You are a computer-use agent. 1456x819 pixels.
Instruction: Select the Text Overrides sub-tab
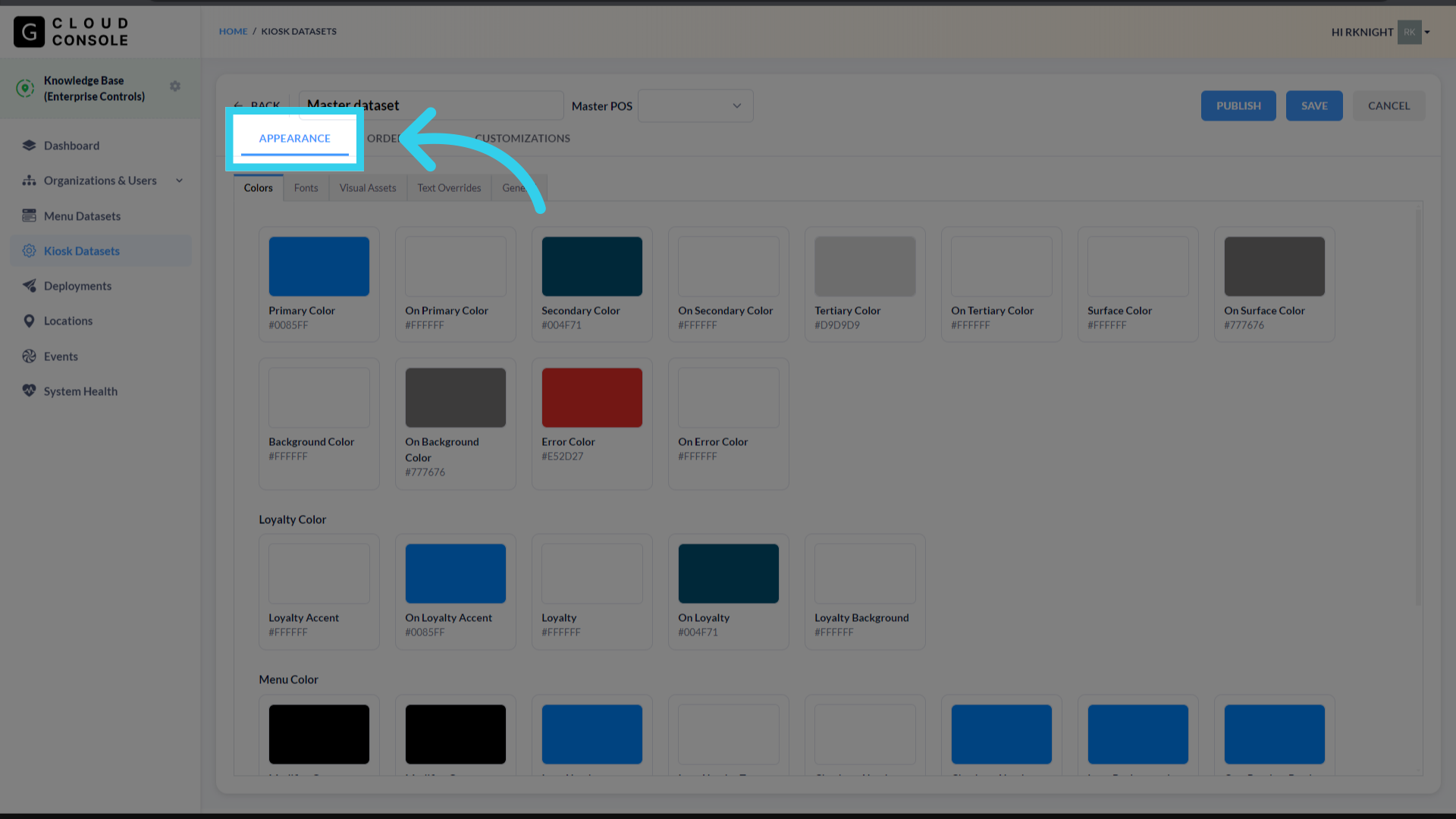point(449,188)
